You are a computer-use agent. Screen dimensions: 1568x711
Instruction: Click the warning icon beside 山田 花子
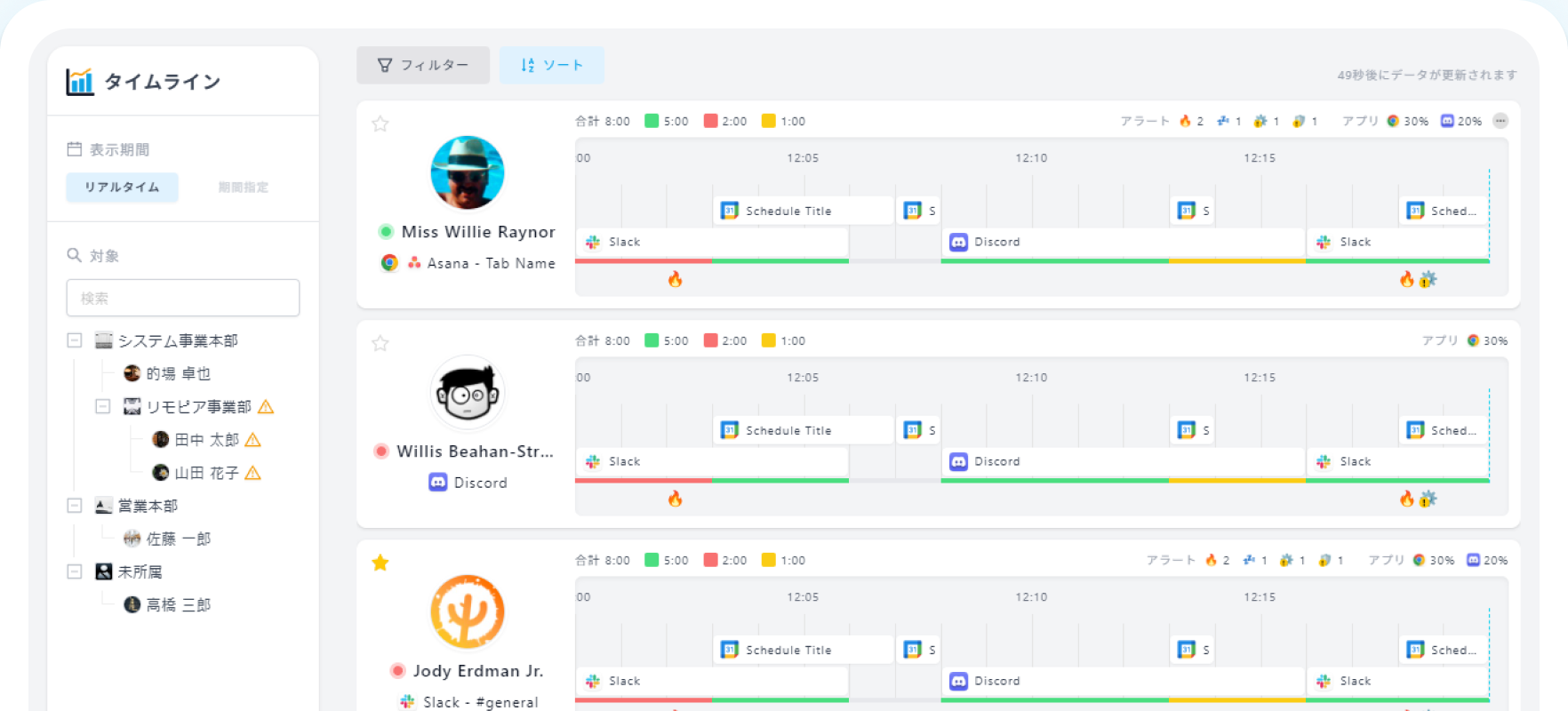(x=252, y=473)
